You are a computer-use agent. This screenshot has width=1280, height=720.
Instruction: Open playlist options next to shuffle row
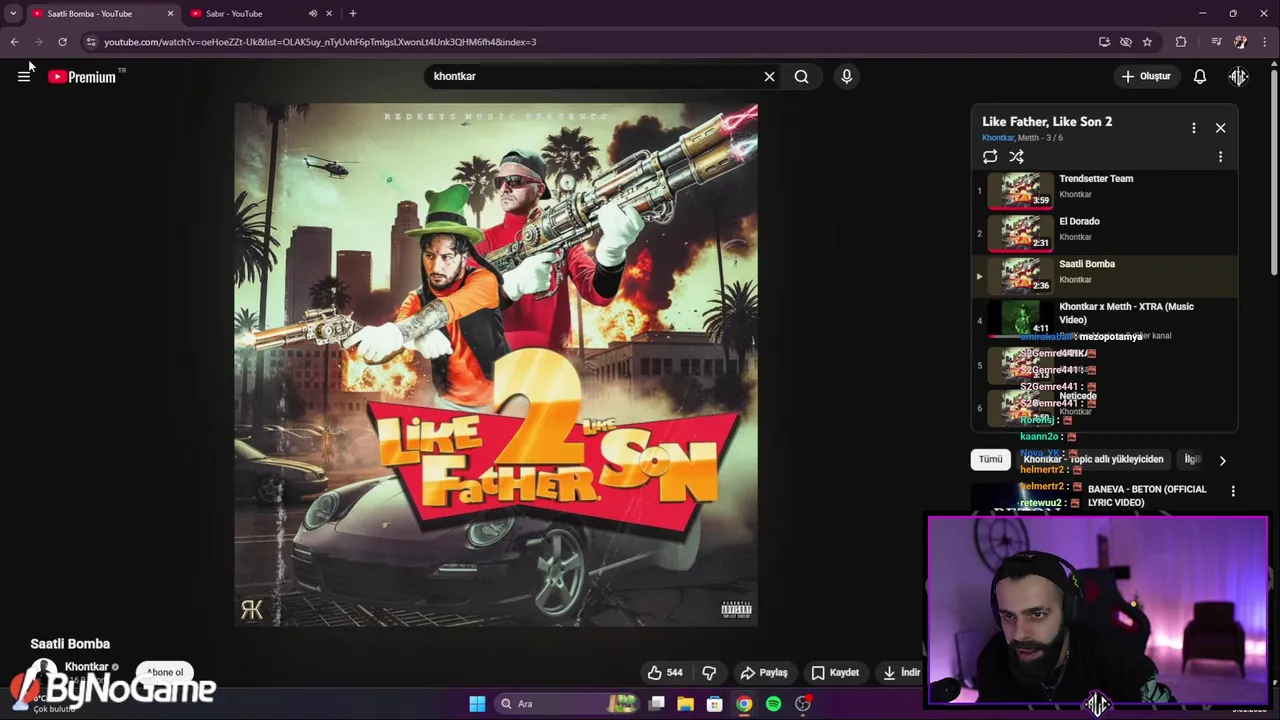(1220, 157)
